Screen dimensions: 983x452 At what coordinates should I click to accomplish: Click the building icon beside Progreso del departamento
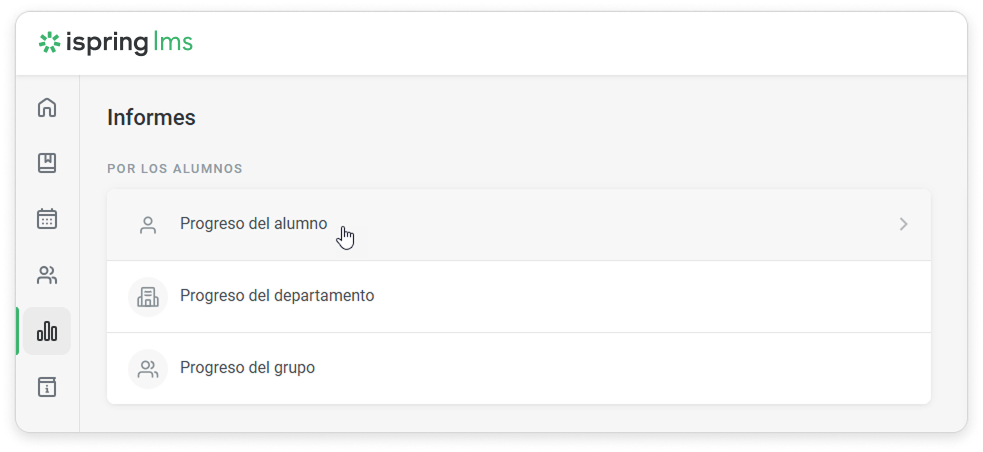click(x=148, y=297)
